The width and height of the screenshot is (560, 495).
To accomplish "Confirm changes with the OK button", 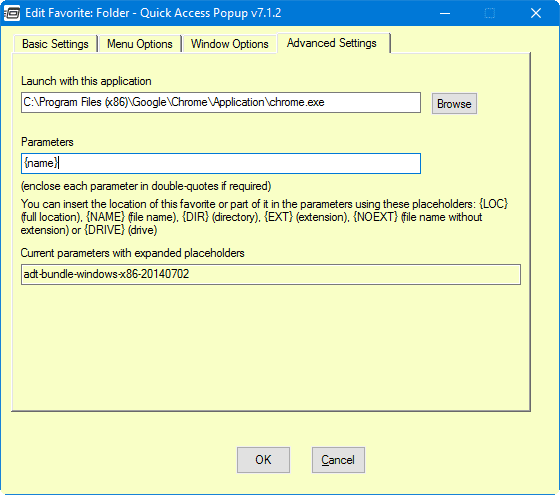I will click(263, 460).
